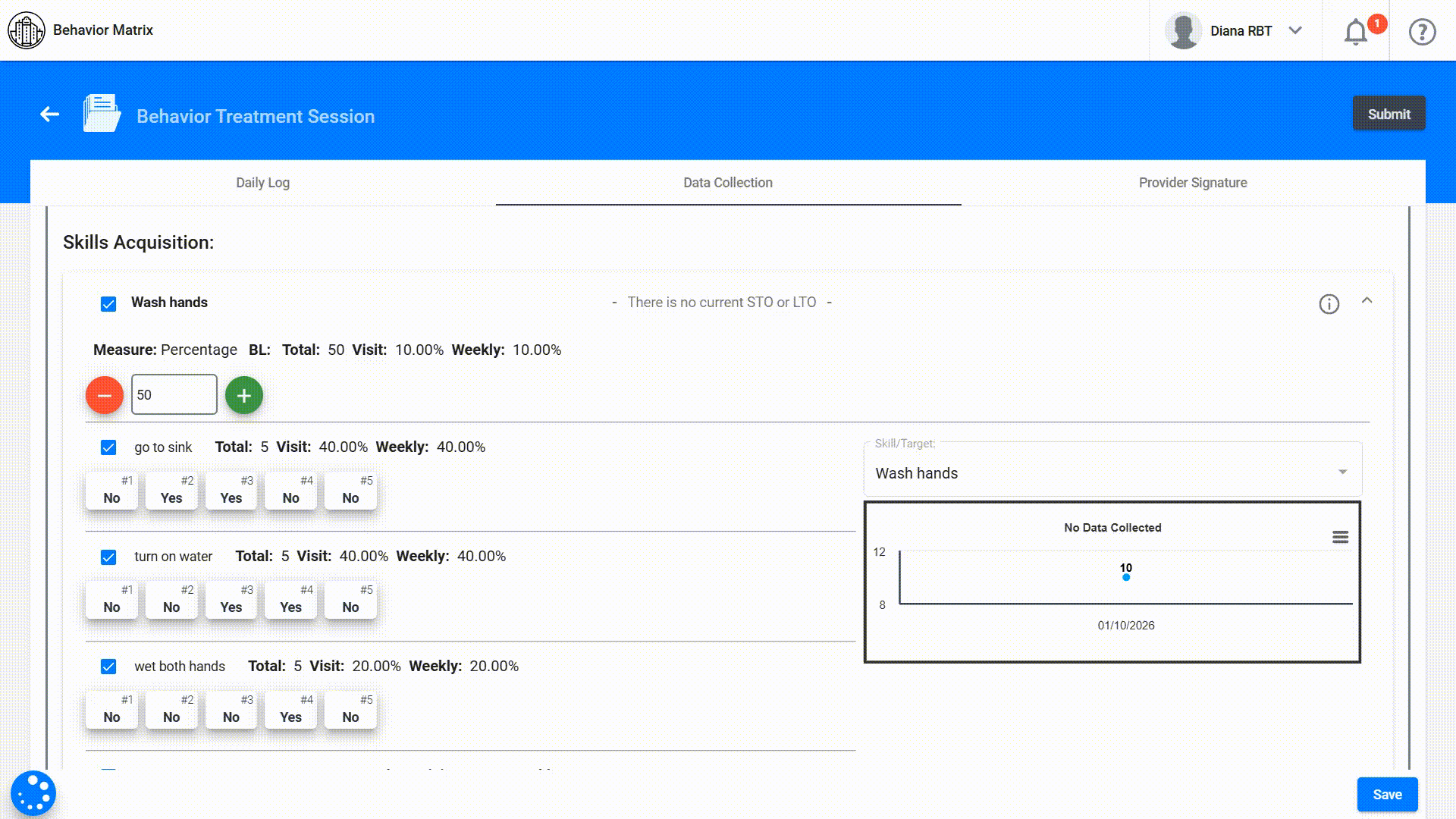
Task: Collapse the Wash hands section chevron
Action: point(1367,301)
